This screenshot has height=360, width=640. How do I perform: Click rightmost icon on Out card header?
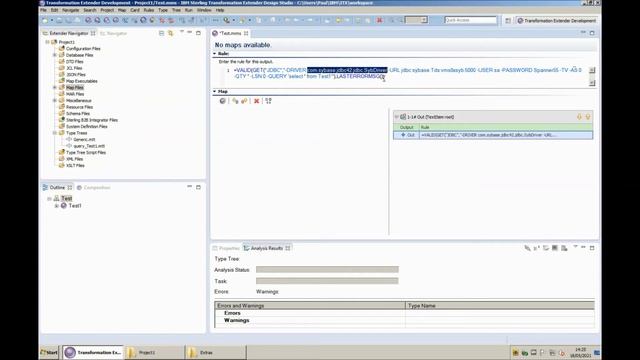coord(588,117)
